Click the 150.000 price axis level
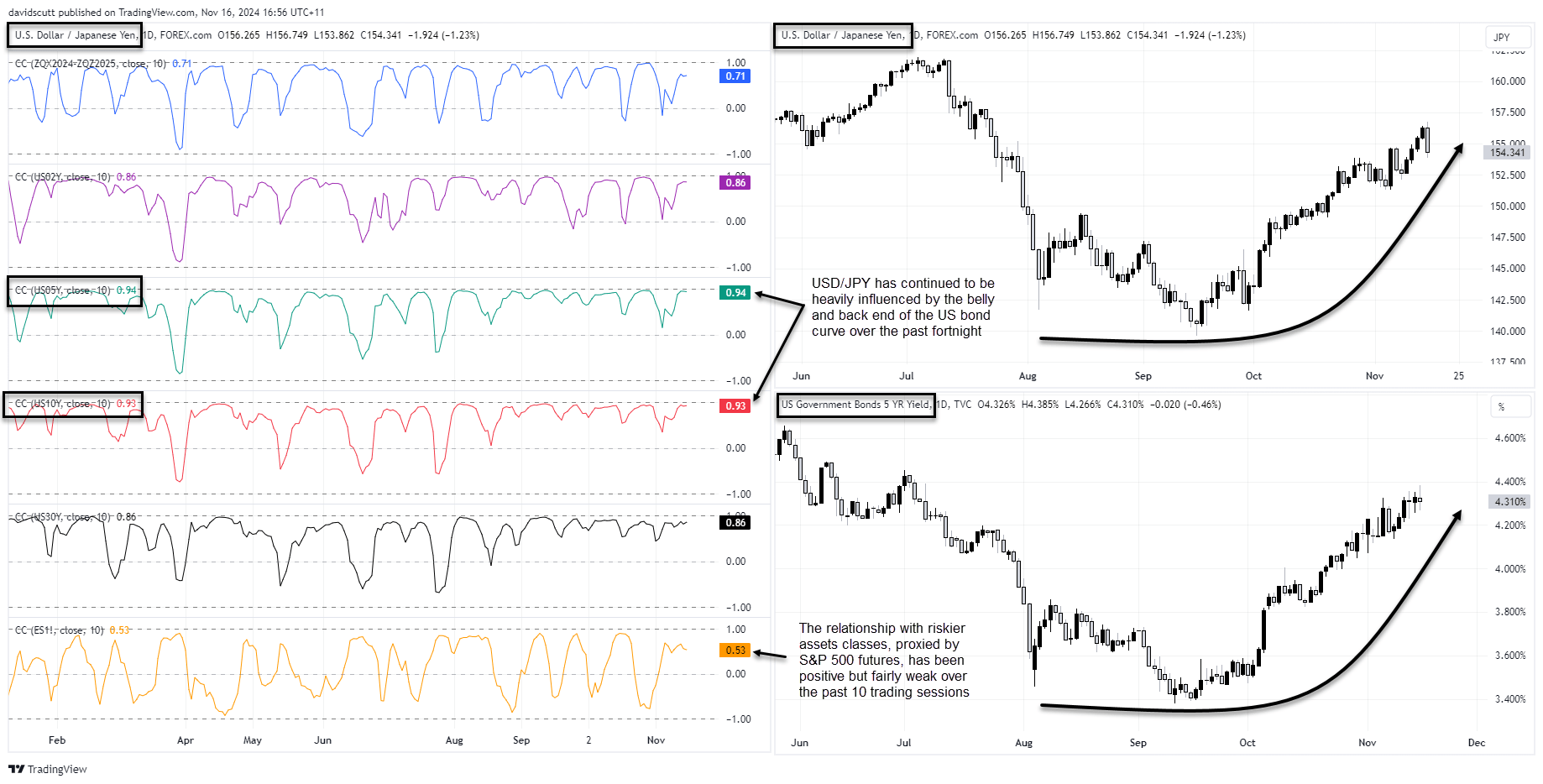Viewport: 1543px width, 784px height. point(1508,206)
